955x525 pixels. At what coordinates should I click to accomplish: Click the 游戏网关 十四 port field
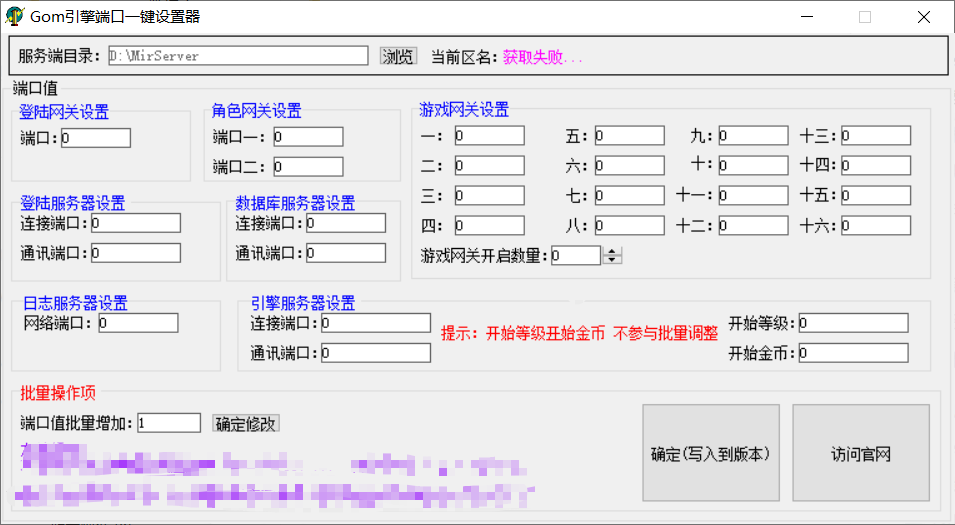[x=876, y=165]
